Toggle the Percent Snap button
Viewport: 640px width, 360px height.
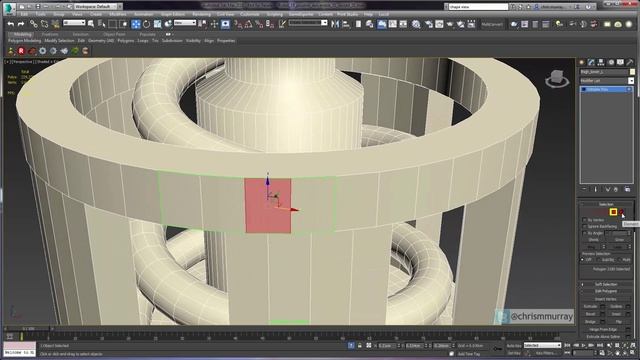coord(259,24)
